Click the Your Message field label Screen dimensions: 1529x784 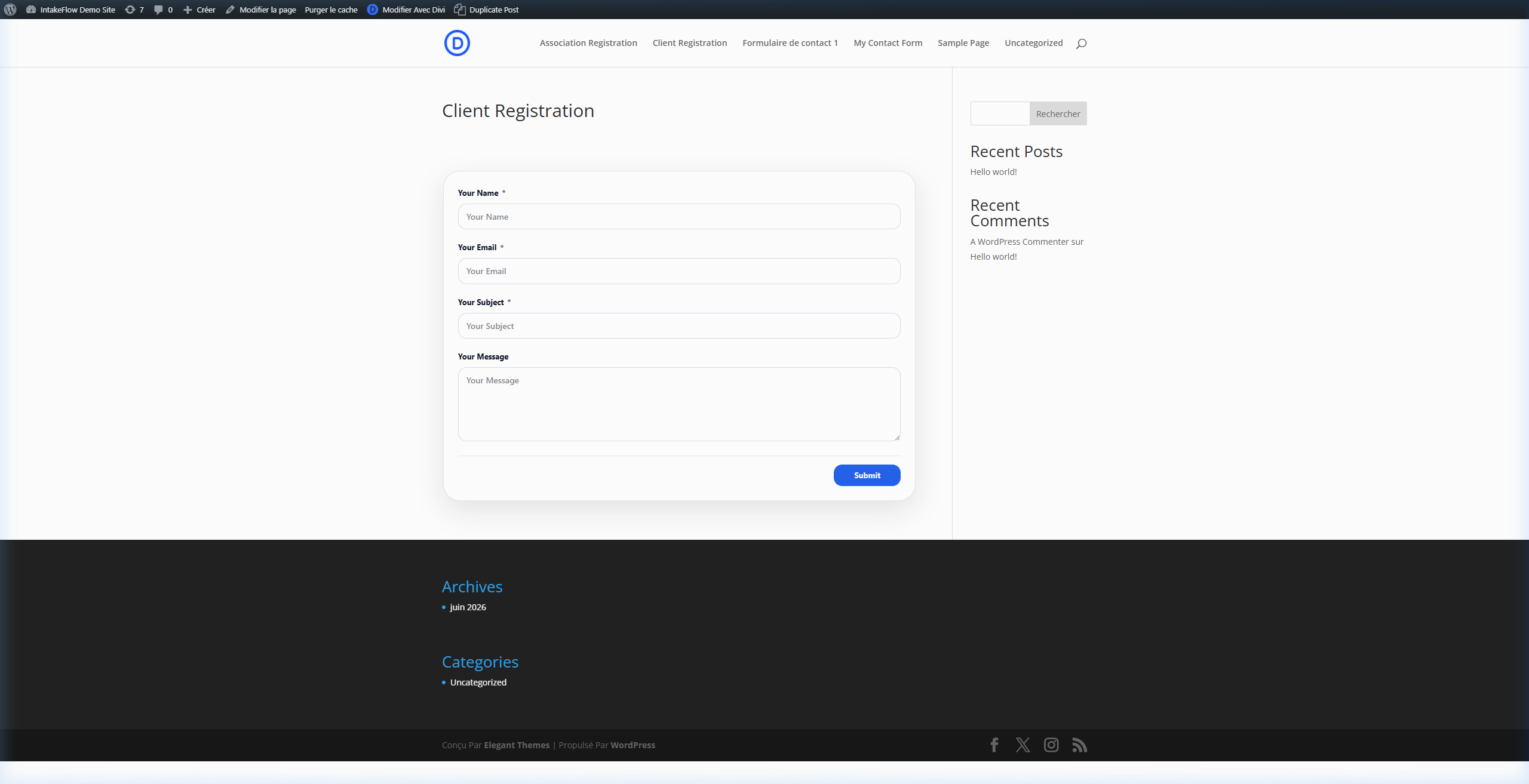point(483,356)
